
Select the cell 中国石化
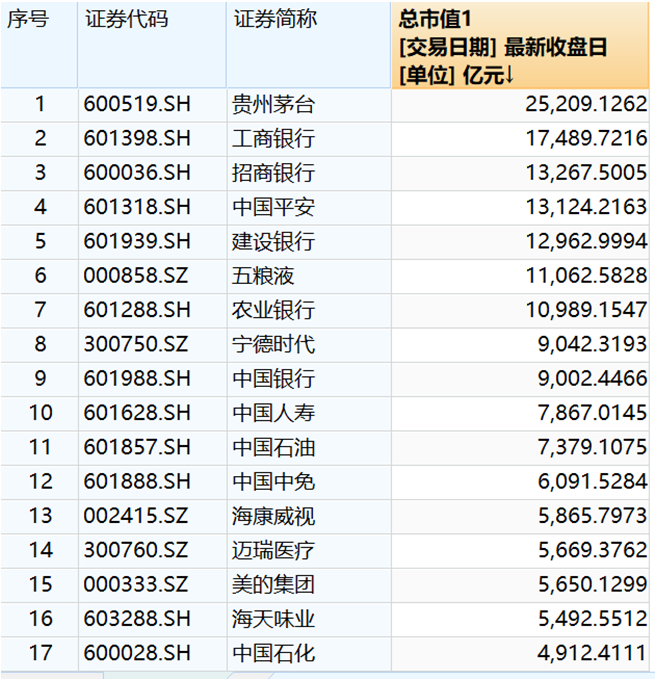click(309, 654)
